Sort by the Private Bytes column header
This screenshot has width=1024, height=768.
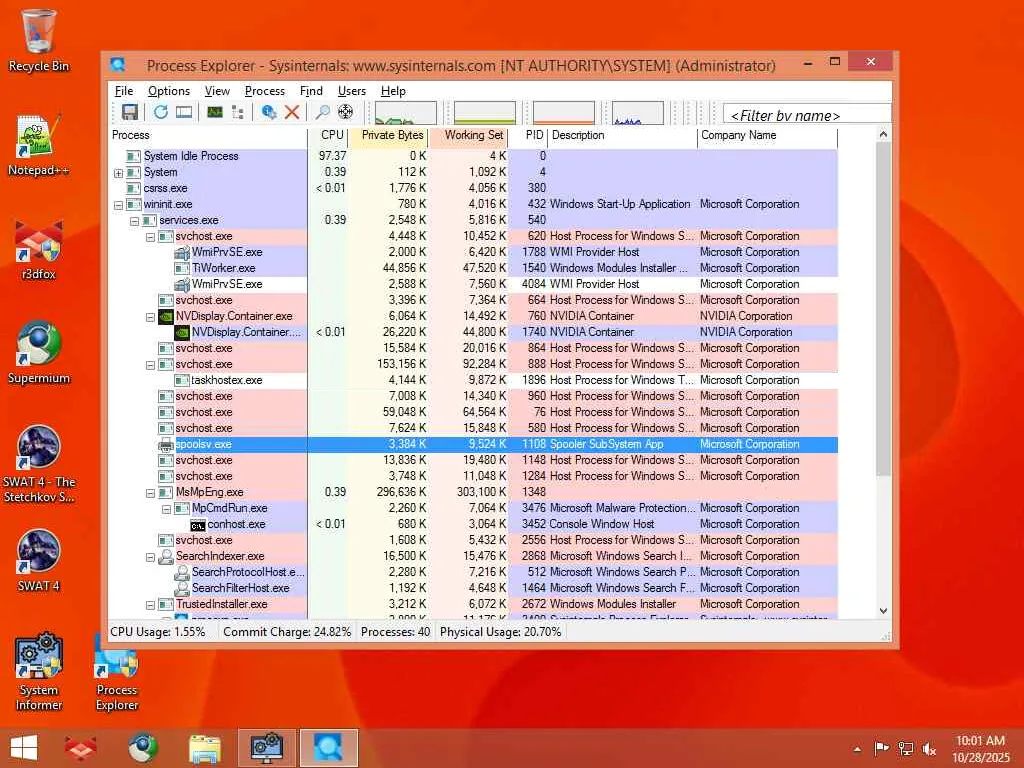[x=388, y=135]
